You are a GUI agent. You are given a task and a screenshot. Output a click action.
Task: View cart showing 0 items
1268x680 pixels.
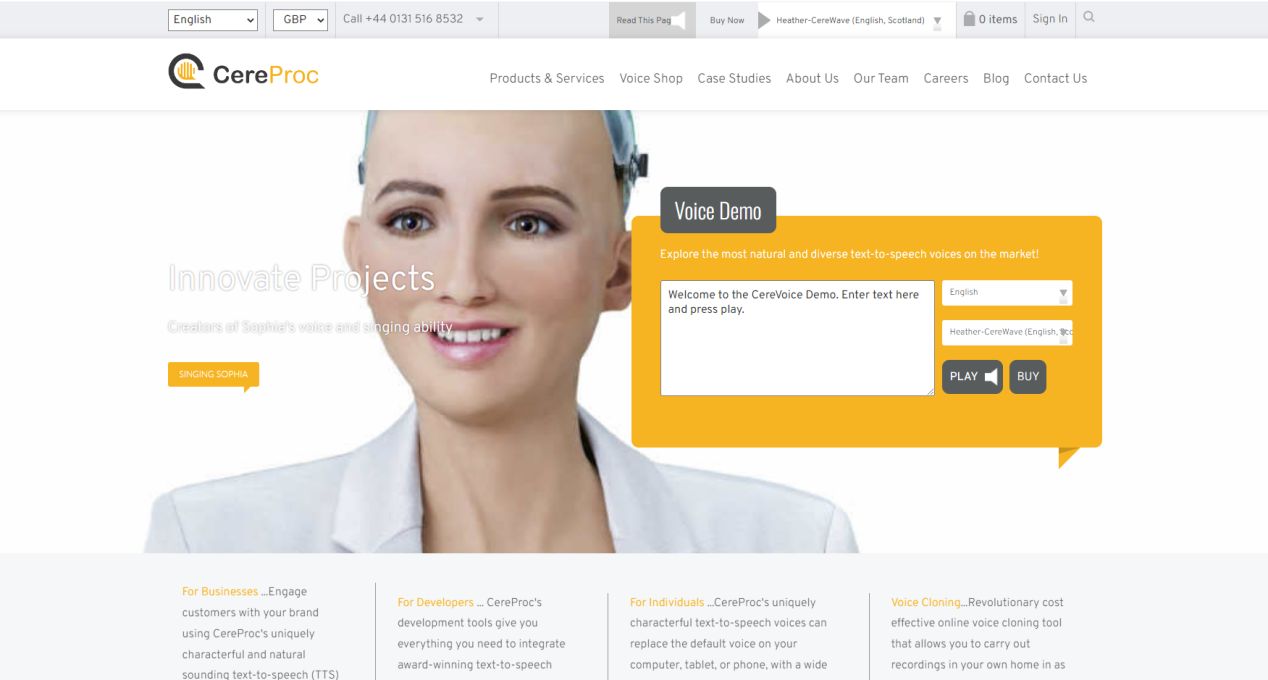[x=990, y=19]
